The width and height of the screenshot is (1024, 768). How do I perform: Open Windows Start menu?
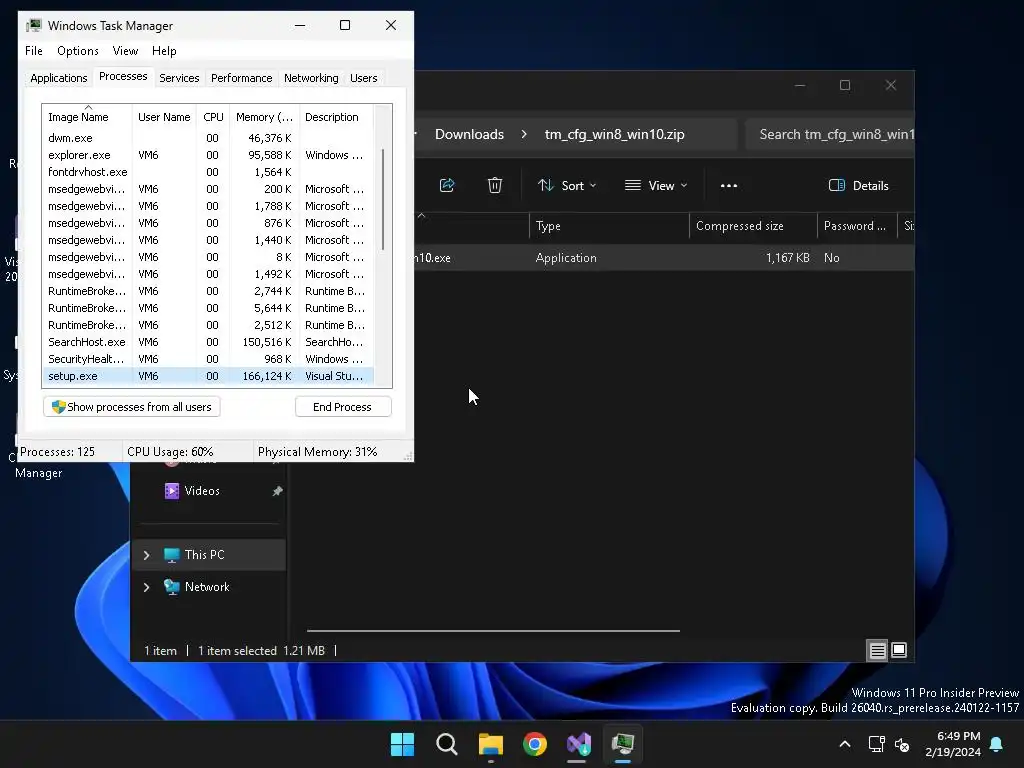pyautogui.click(x=402, y=744)
